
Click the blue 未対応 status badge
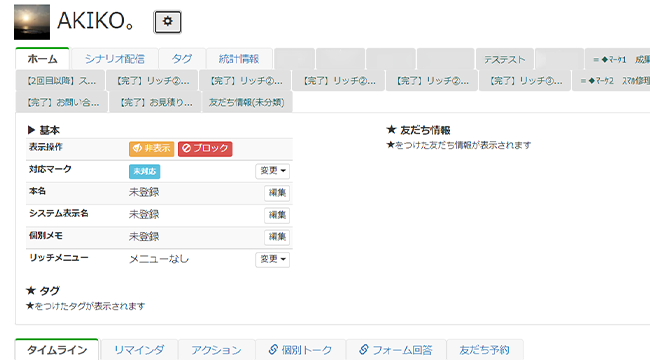click(144, 171)
